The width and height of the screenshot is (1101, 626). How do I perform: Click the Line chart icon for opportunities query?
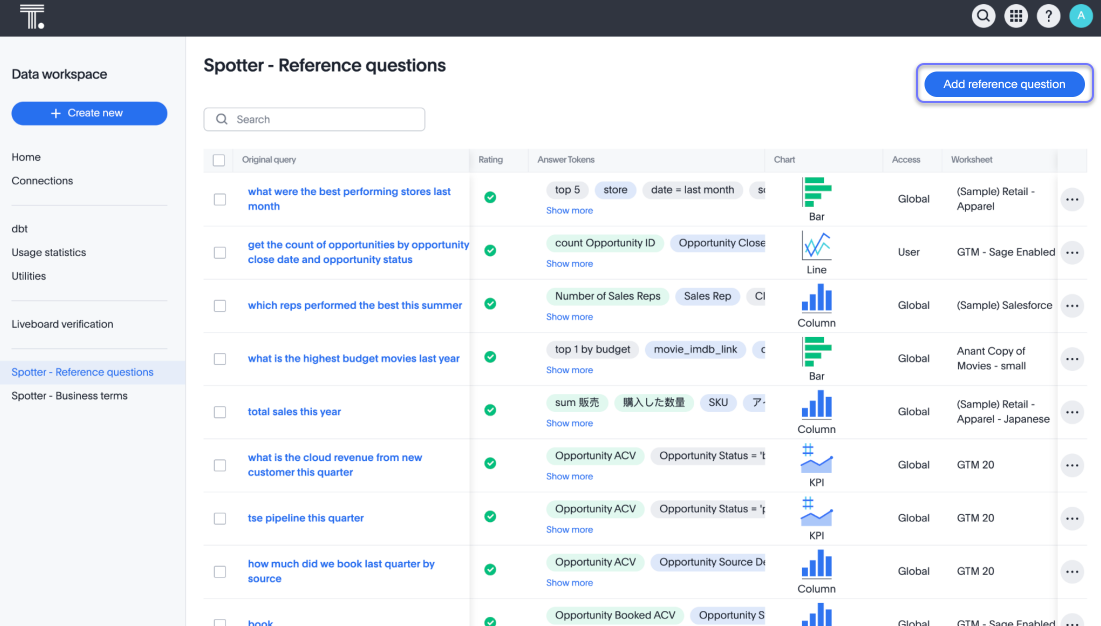(816, 246)
